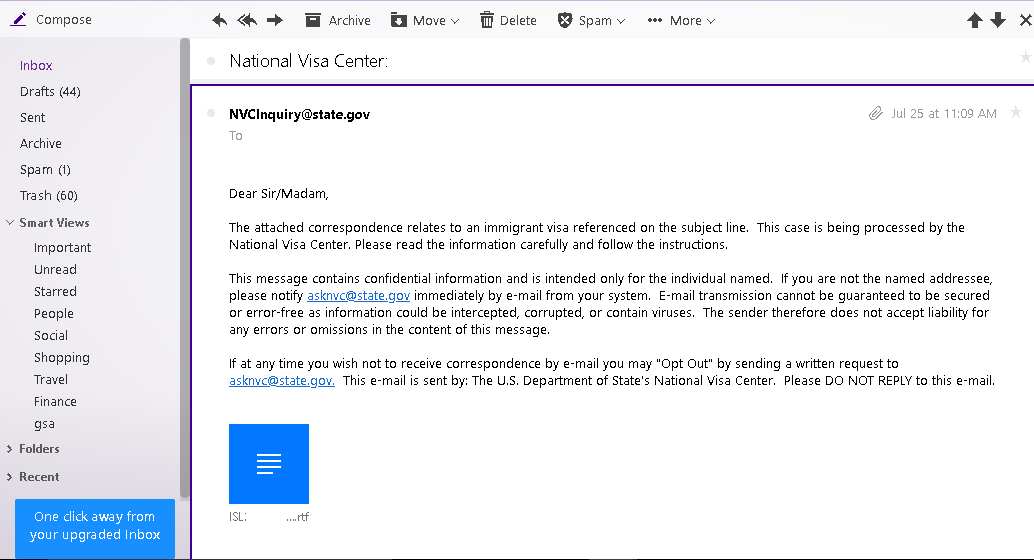Expand the Folders section
1034x560 pixels.
tap(9, 449)
